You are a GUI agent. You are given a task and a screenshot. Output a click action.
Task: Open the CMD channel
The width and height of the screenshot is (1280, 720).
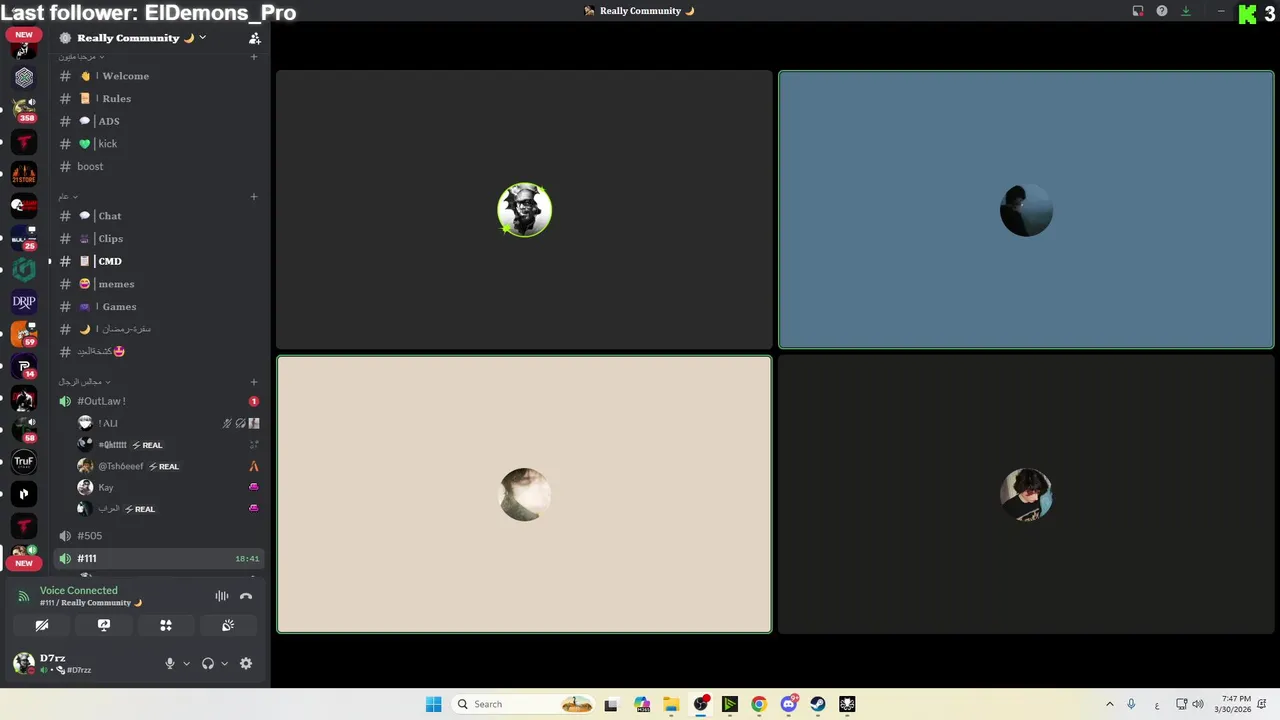pyautogui.click(x=158, y=261)
